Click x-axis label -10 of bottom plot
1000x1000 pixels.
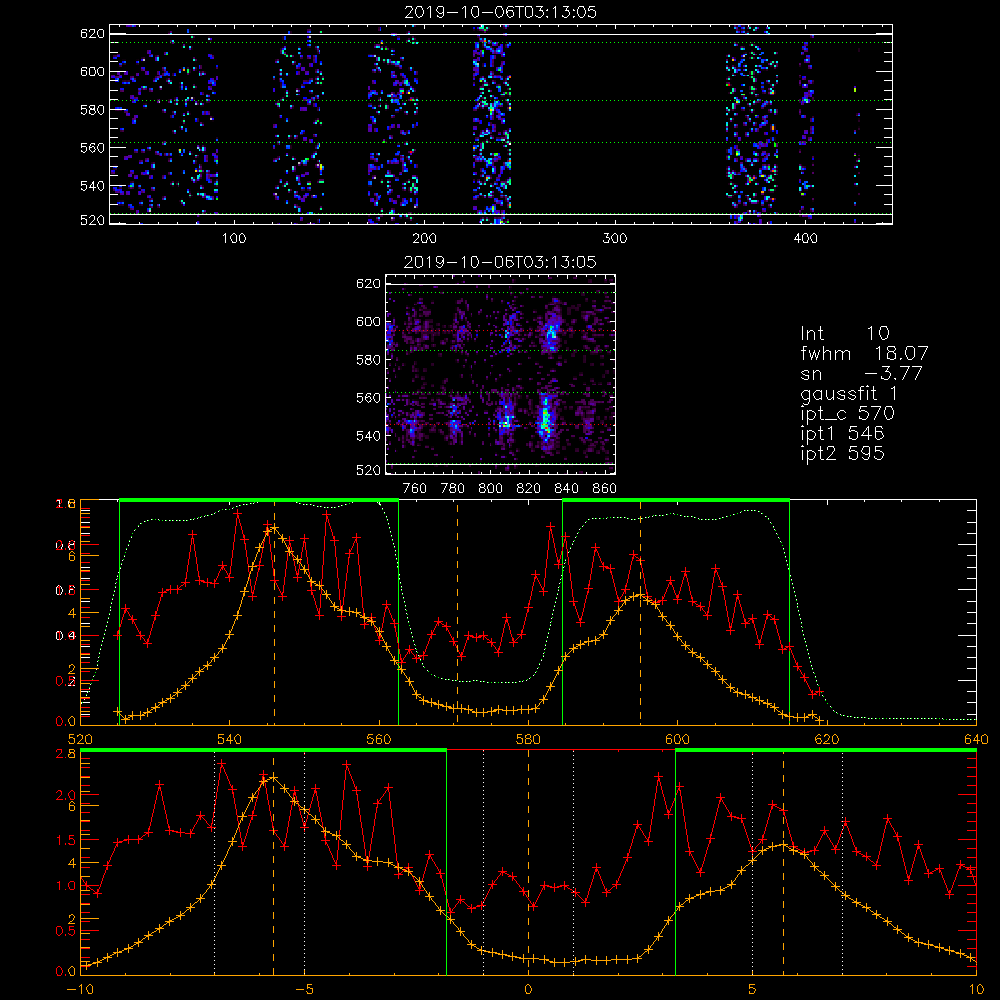point(80,990)
